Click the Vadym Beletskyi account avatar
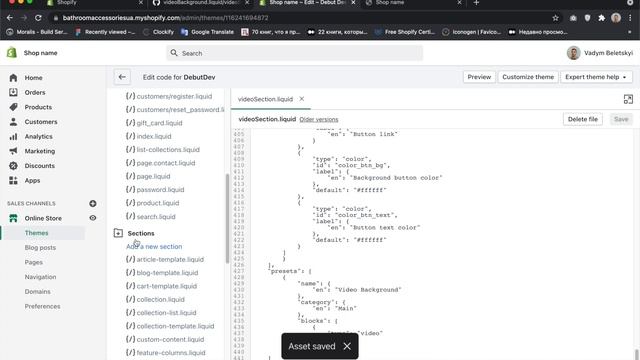The height and width of the screenshot is (360, 640). point(573,53)
